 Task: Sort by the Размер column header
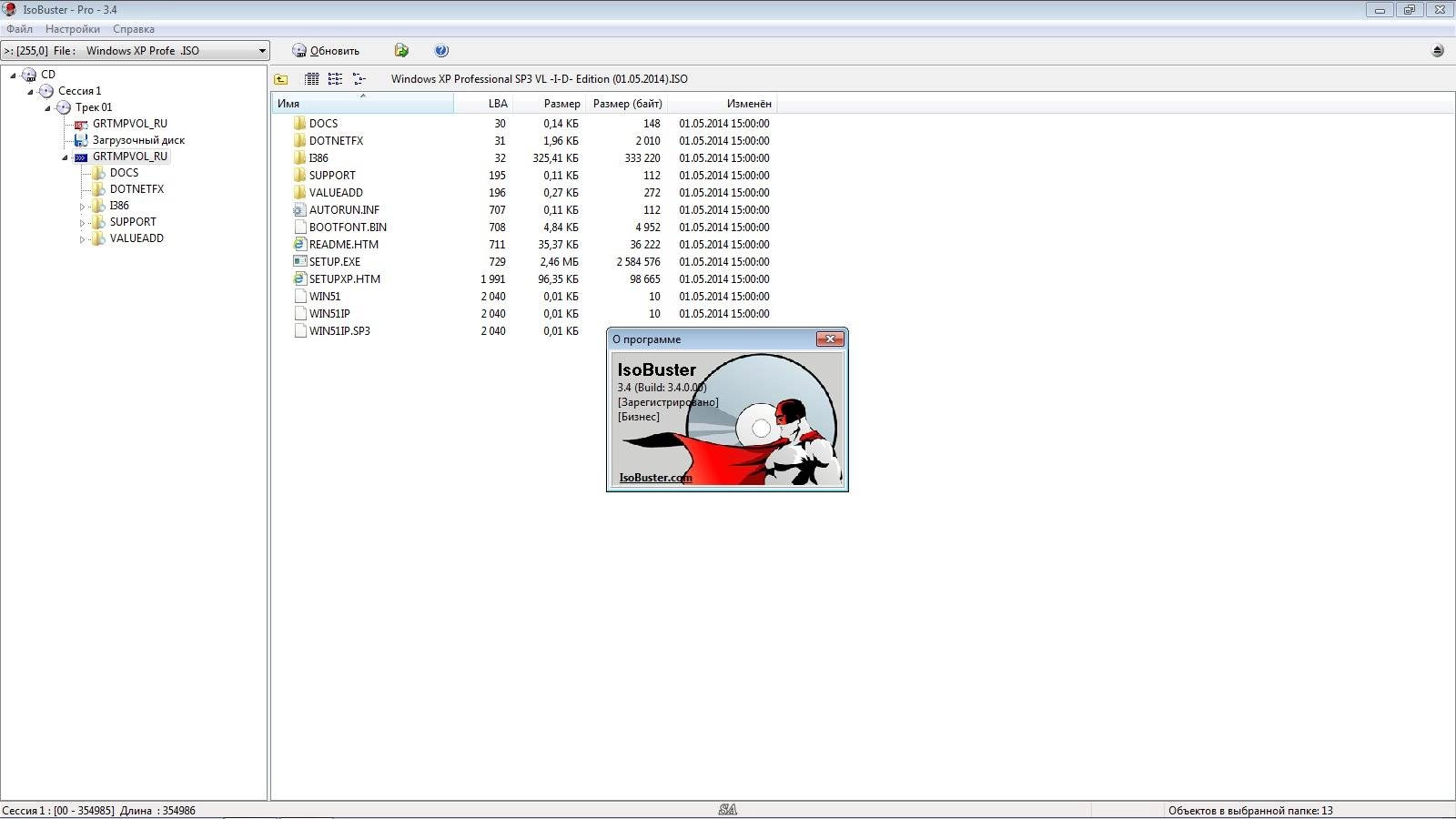click(x=550, y=103)
